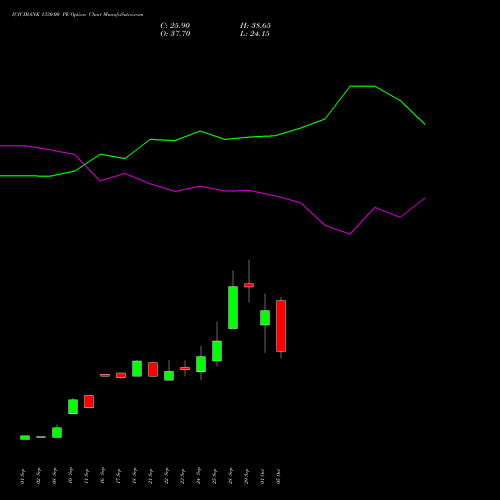Click the 01 Sep date label
The image size is (500, 500).
tap(22, 476)
